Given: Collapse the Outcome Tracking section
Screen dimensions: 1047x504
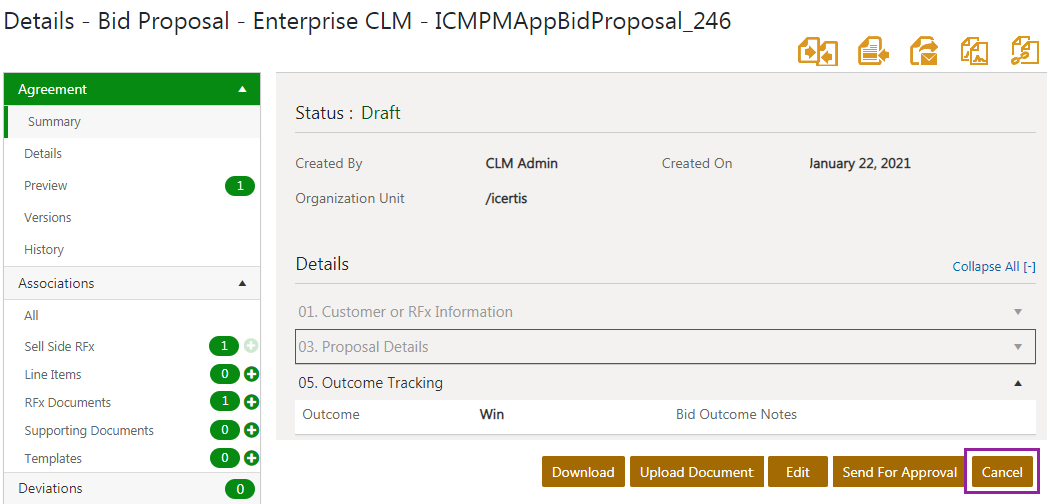Looking at the screenshot, I should click(1018, 383).
